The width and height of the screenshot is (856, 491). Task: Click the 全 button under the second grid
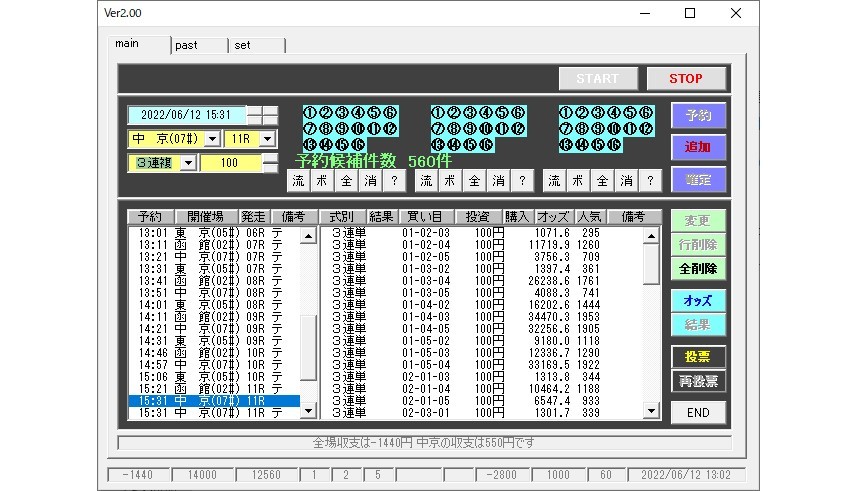[x=474, y=181]
